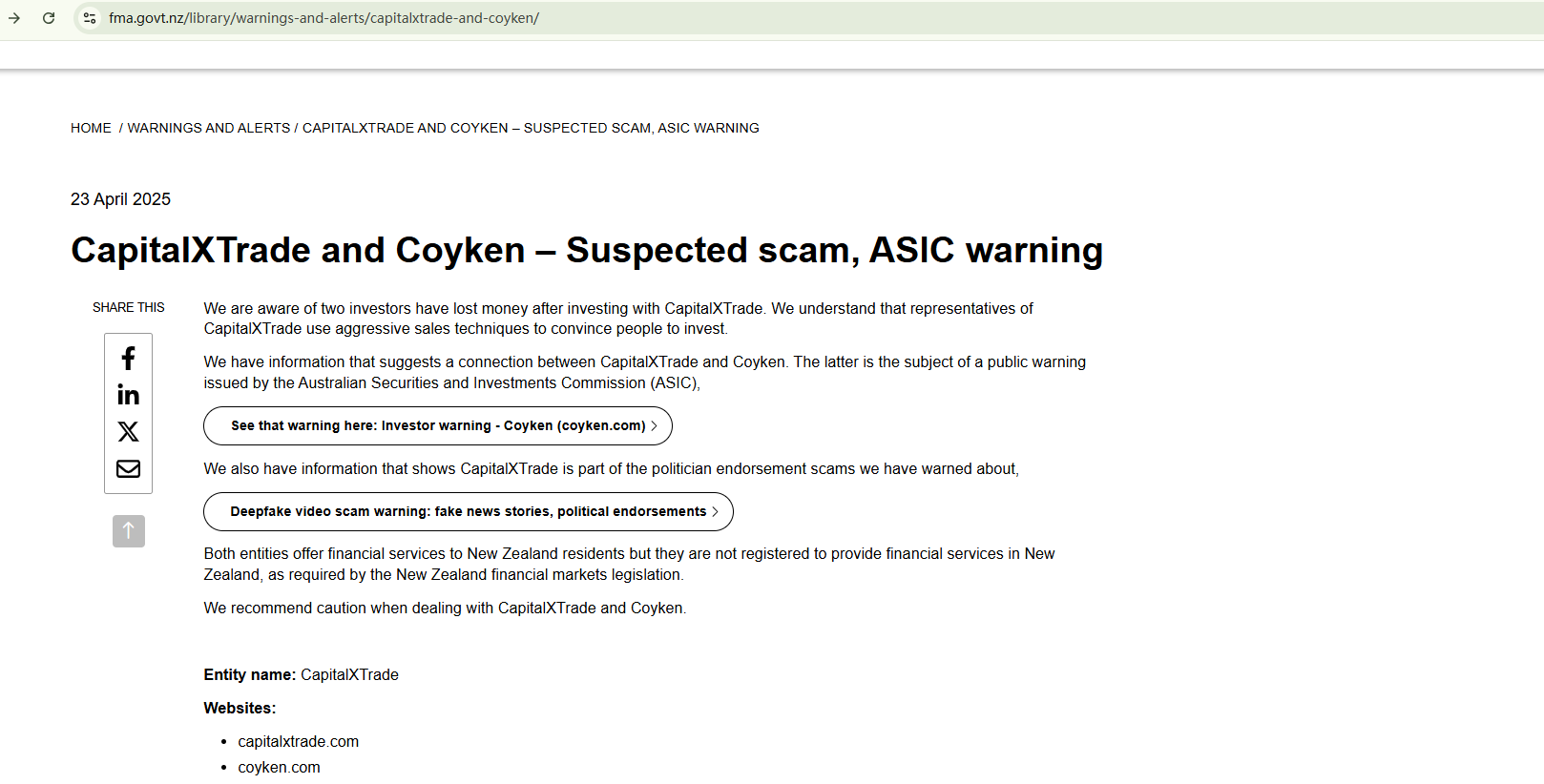Open the site information icon
1544x784 pixels.
pyautogui.click(x=90, y=18)
